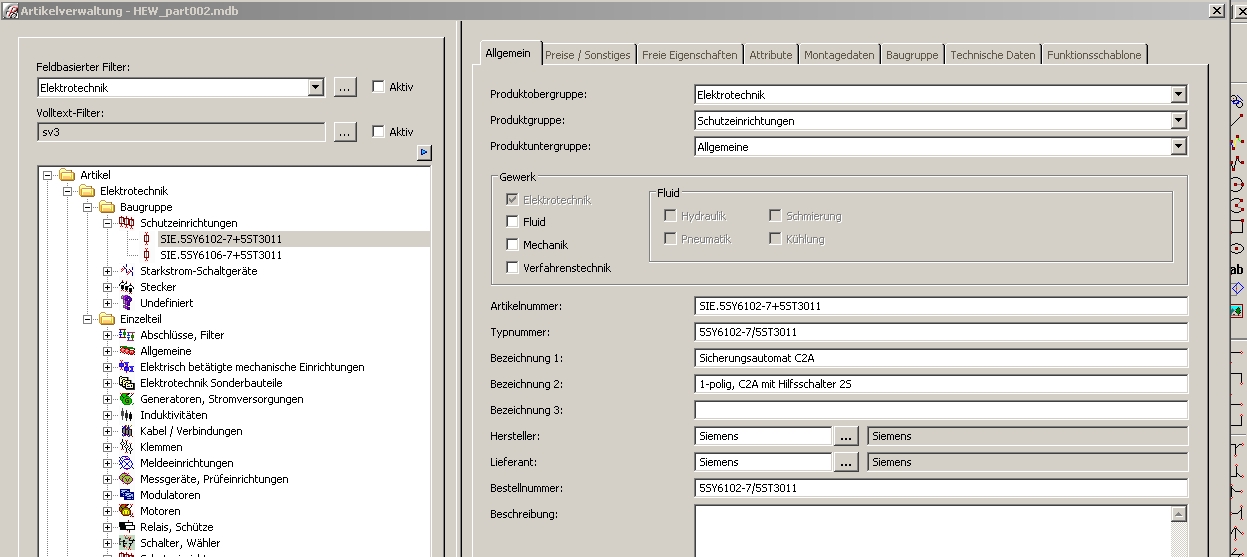The width and height of the screenshot is (1247, 557).
Task: Expand the Motoren tree node
Action: point(108,511)
